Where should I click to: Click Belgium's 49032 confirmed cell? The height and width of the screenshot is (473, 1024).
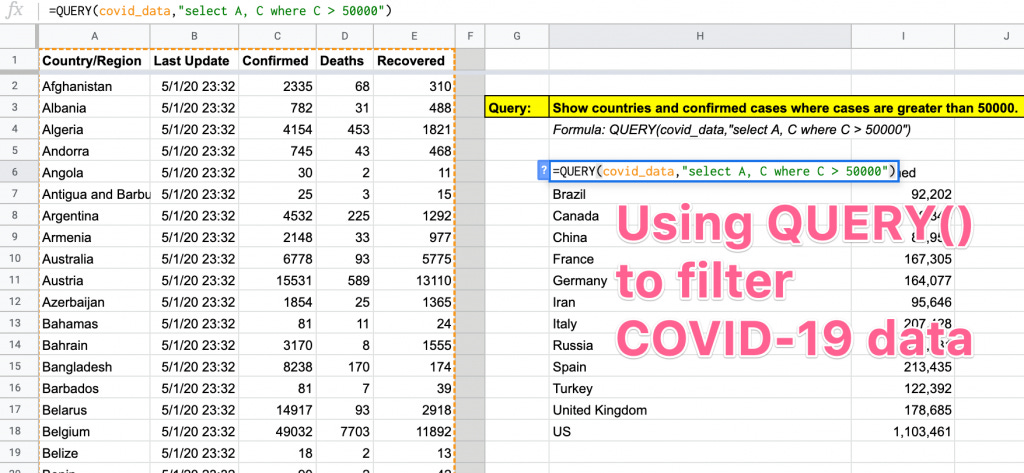(278, 431)
